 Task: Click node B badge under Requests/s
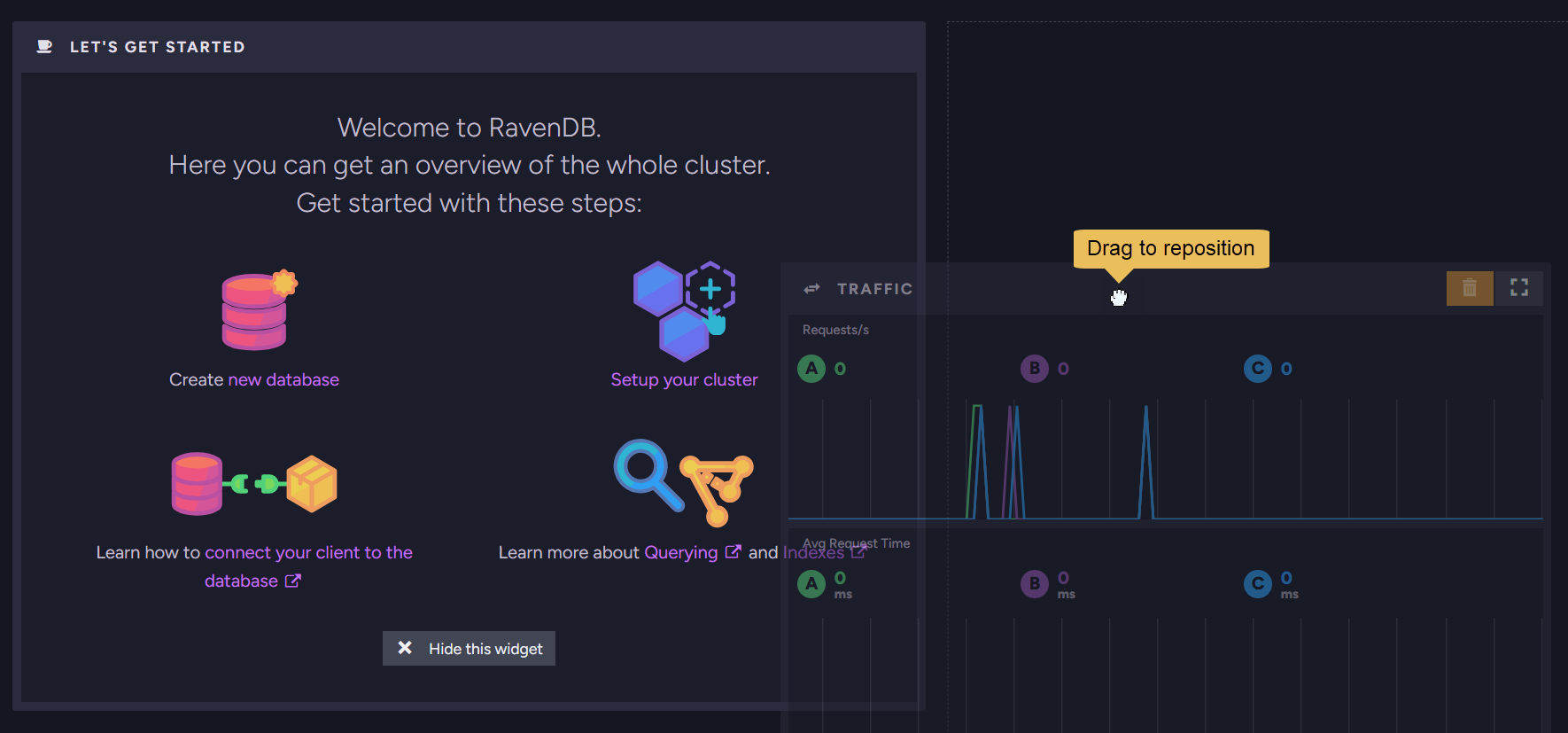(x=1035, y=369)
